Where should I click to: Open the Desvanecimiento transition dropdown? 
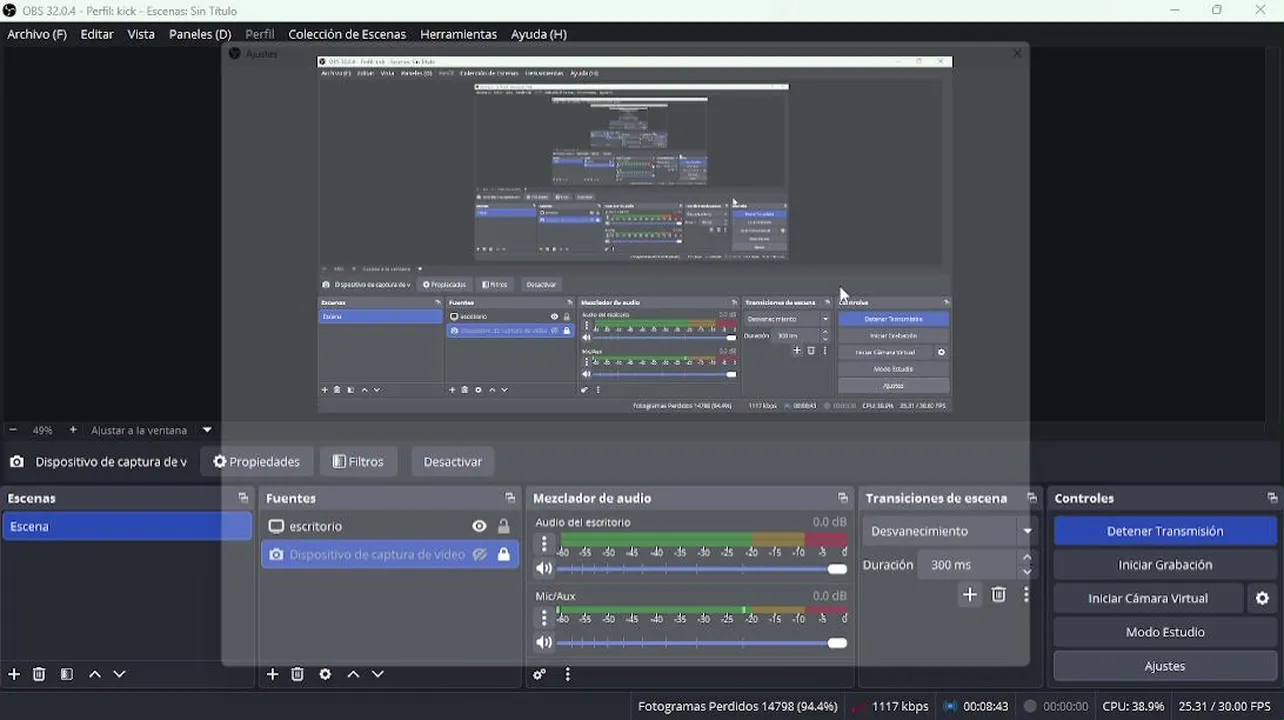pyautogui.click(x=950, y=531)
